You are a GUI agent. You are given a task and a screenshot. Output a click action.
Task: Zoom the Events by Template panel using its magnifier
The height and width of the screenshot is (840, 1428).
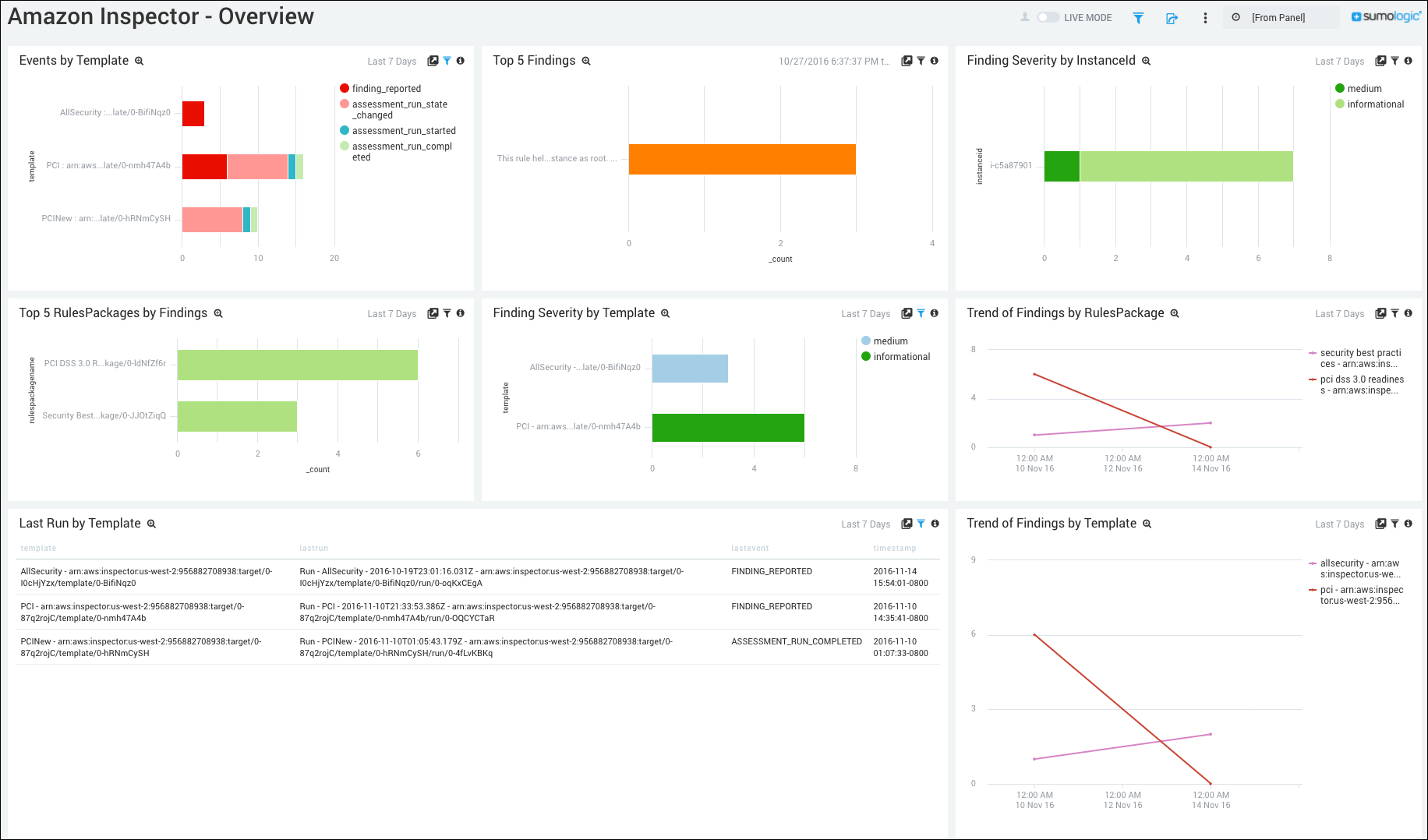pos(139,61)
